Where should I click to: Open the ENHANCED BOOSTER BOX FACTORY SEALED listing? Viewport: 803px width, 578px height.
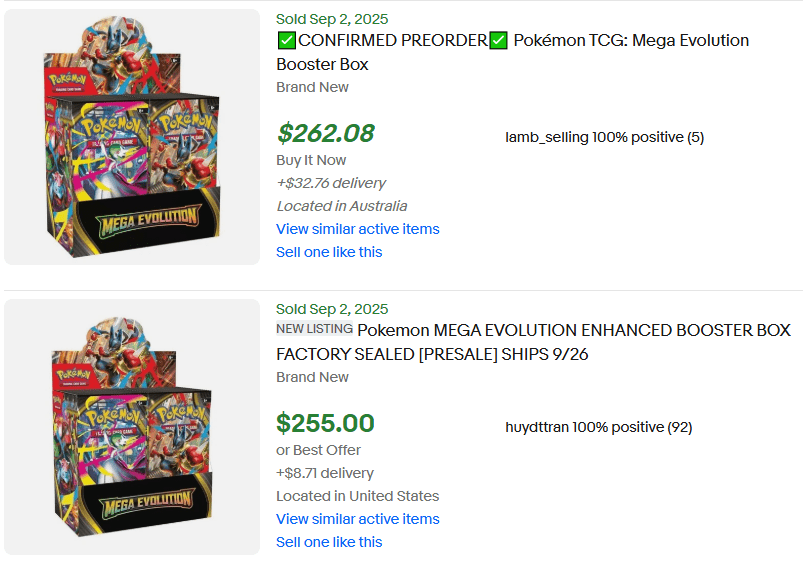point(533,342)
